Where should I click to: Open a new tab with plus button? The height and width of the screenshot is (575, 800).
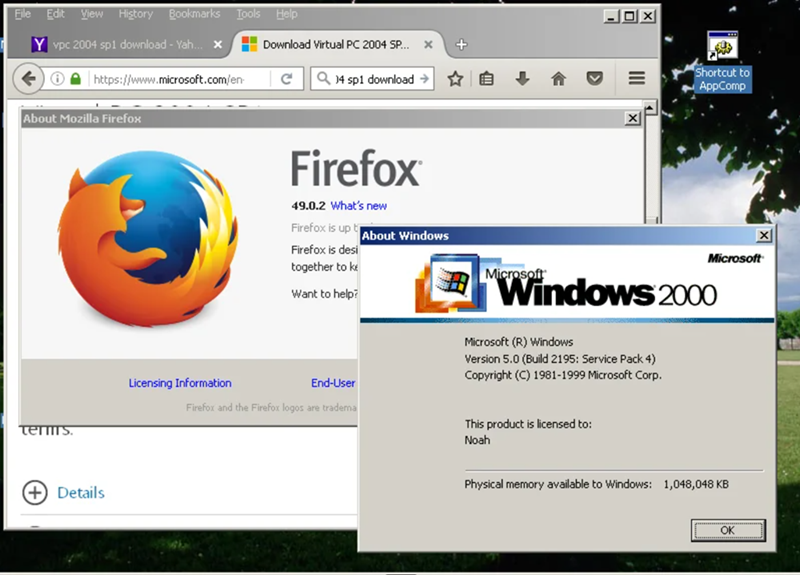tap(461, 45)
